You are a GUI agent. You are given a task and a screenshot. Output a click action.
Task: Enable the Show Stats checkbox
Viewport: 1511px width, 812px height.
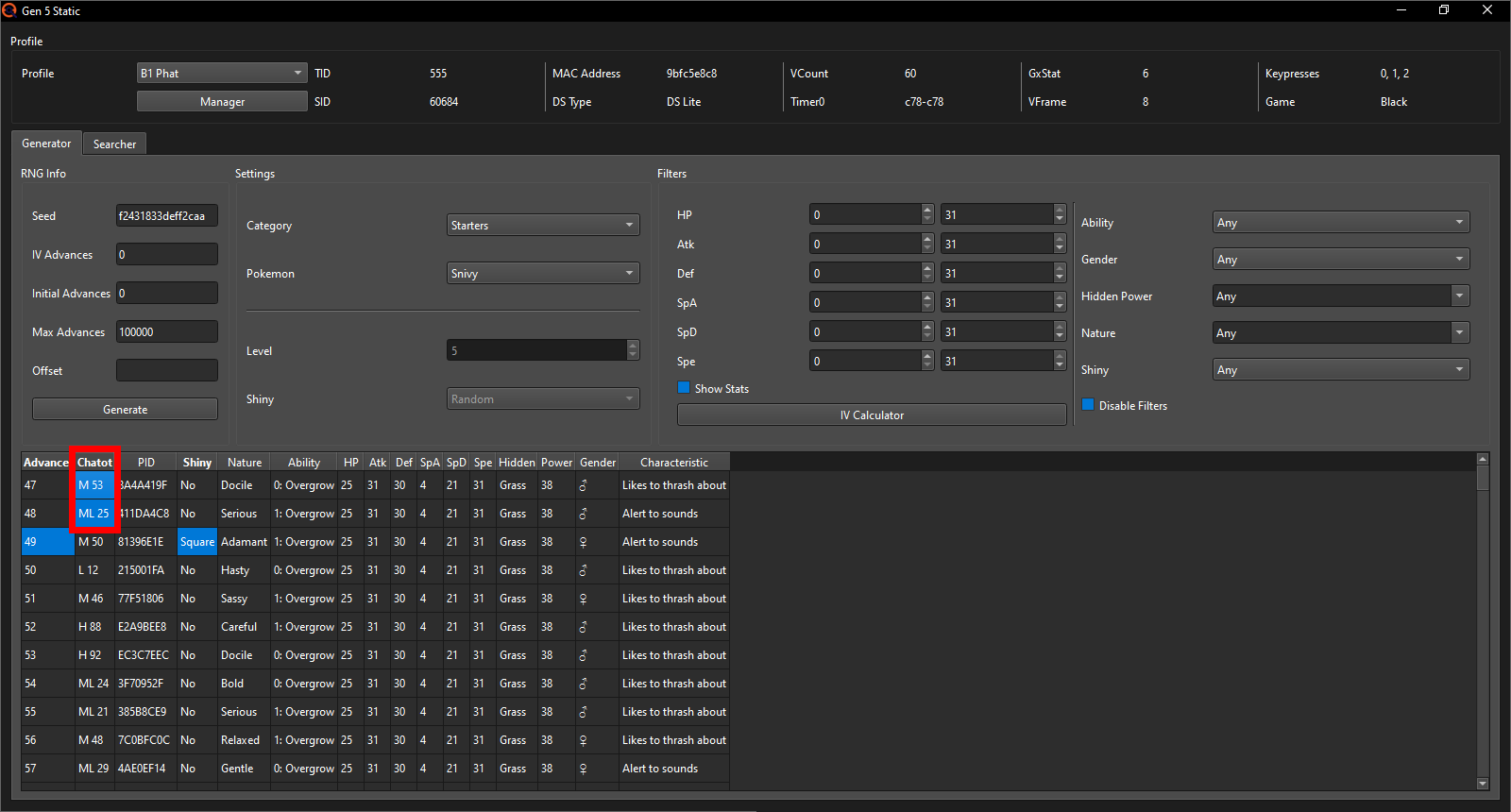click(684, 388)
